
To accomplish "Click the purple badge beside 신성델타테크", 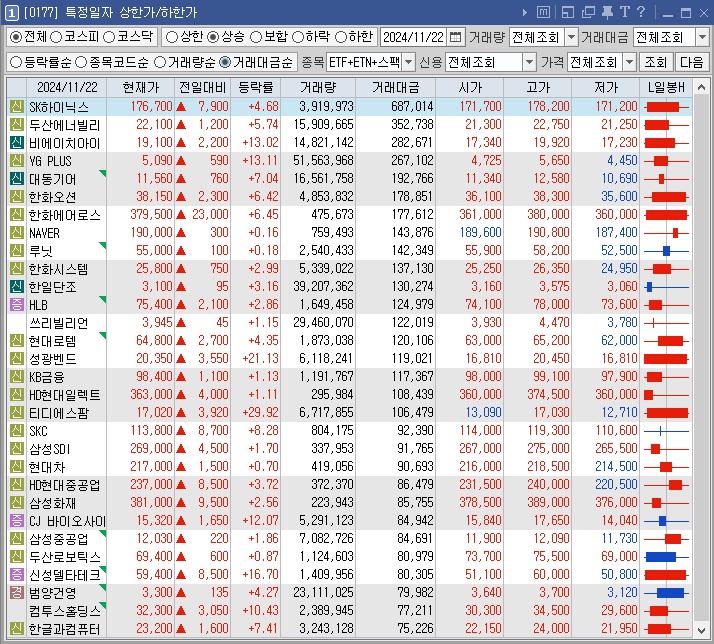I will [17, 574].
